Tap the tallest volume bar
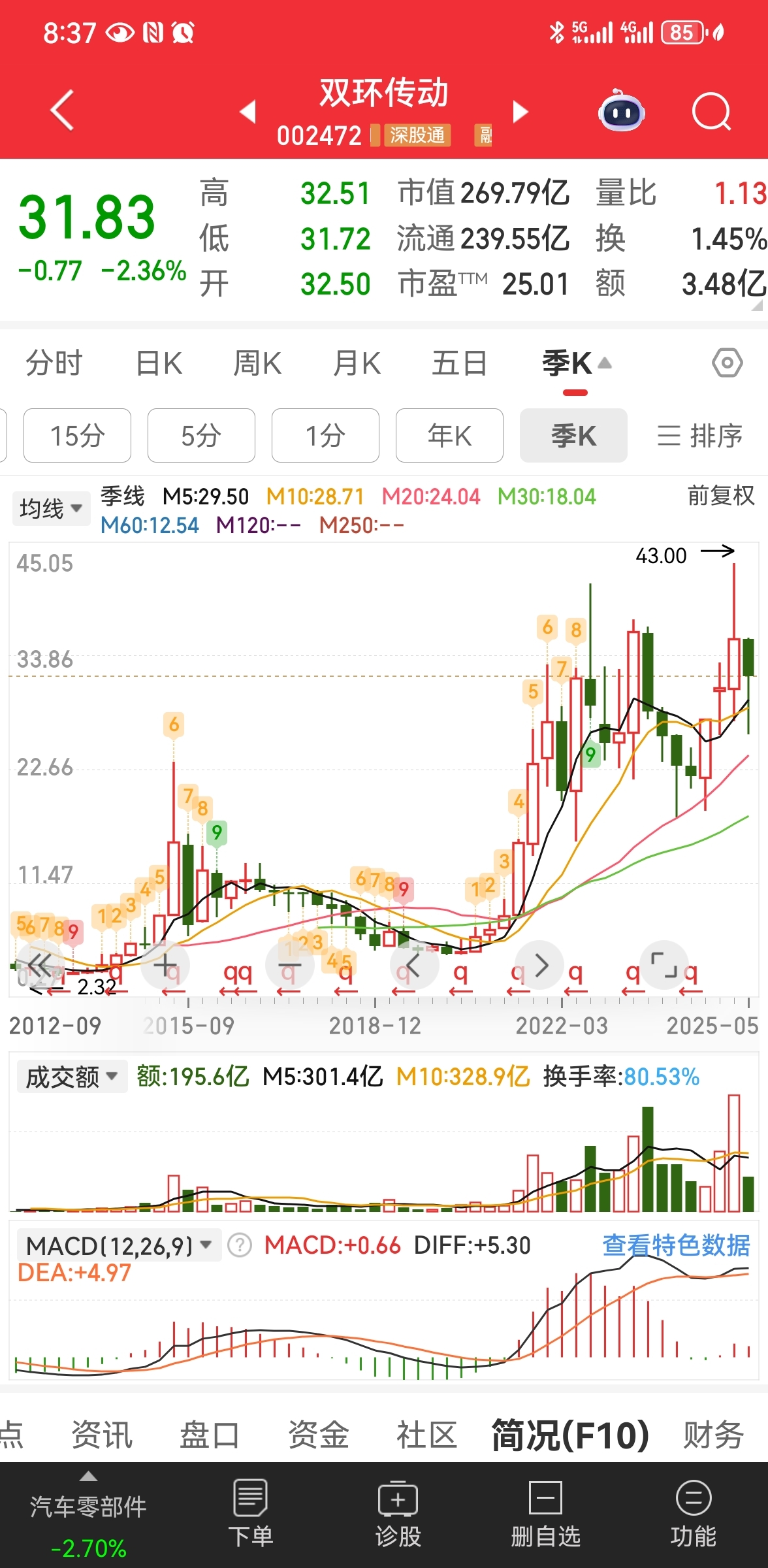The image size is (768, 1568). pyautogui.click(x=734, y=1153)
